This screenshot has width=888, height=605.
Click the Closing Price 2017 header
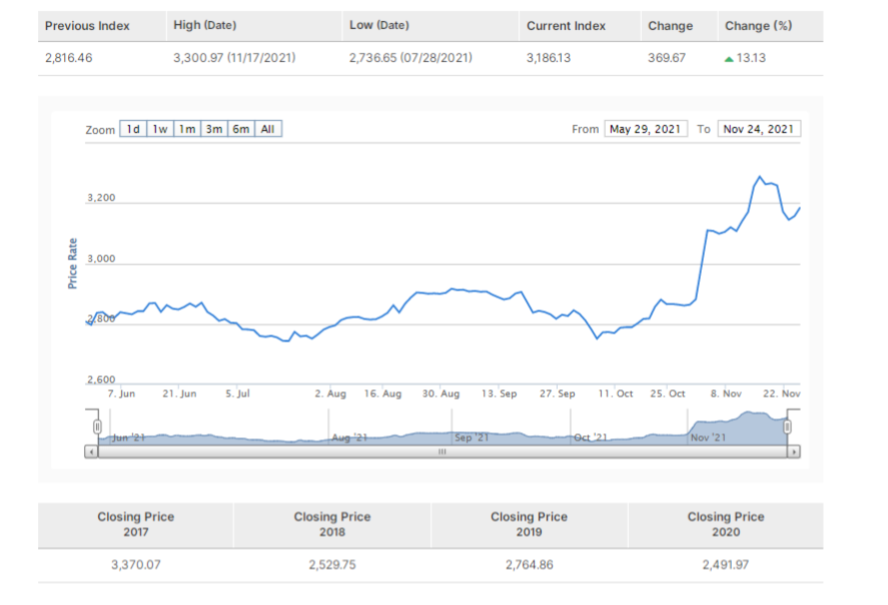coord(136,525)
